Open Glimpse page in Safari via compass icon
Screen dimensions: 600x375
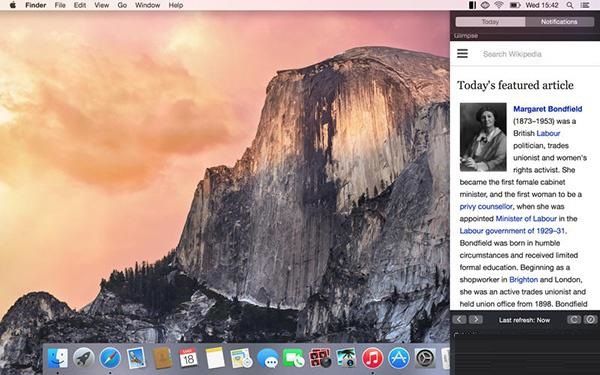coord(590,320)
